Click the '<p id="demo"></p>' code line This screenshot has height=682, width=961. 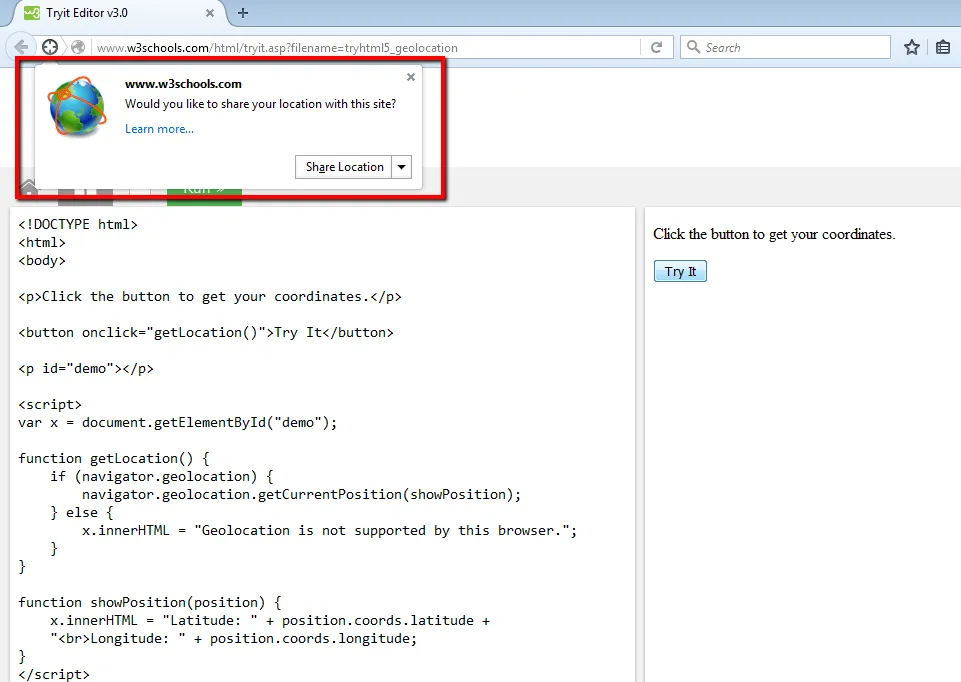[x=86, y=369]
